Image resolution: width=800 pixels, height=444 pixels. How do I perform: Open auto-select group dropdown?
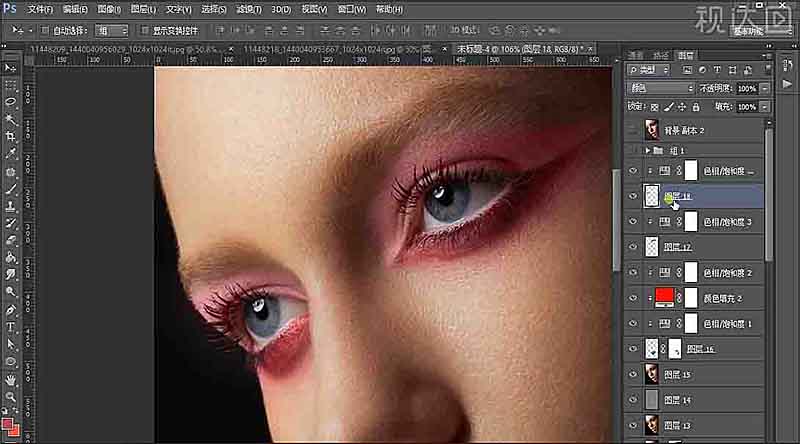112,31
